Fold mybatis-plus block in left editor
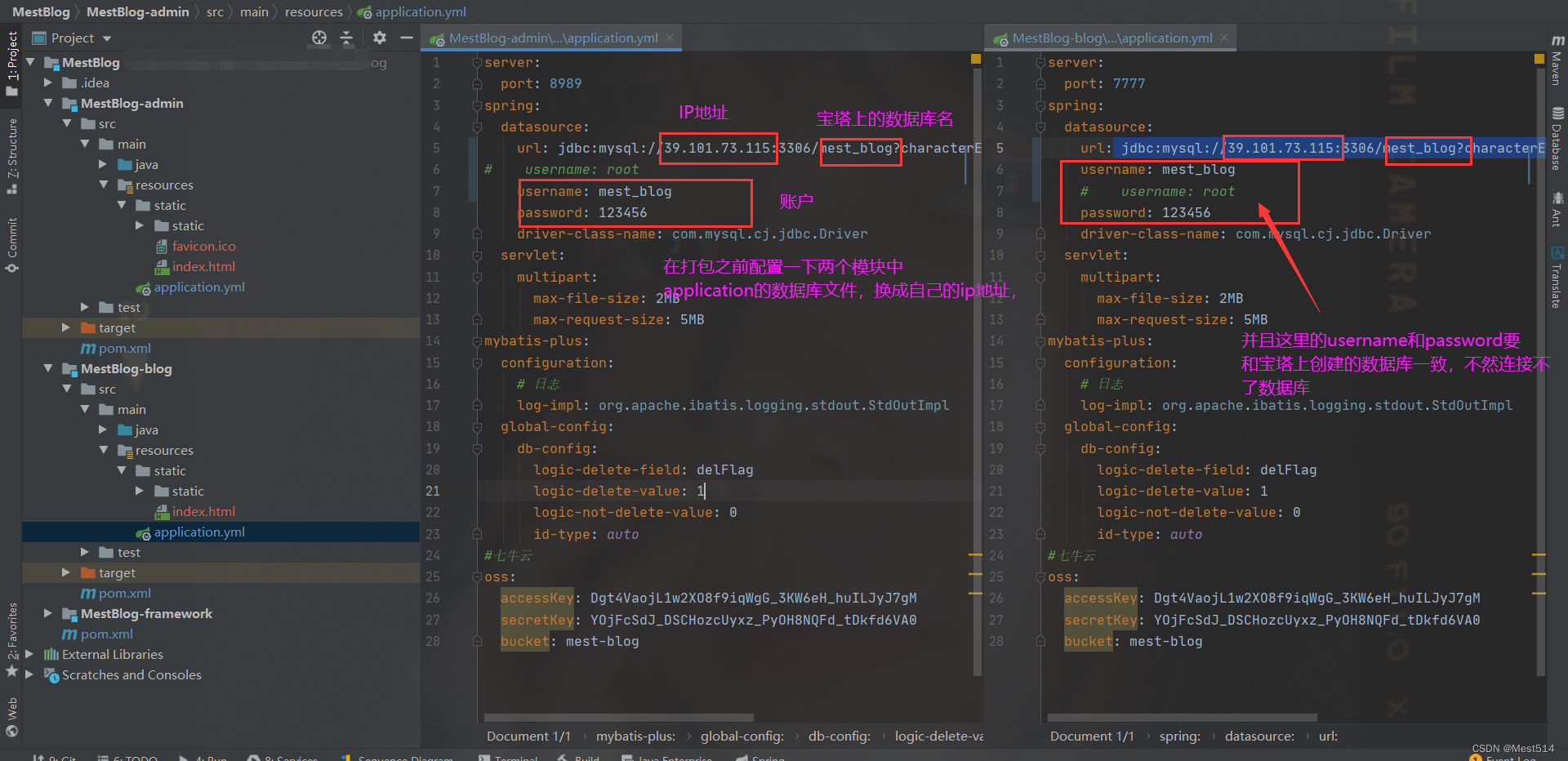Image resolution: width=1568 pixels, height=761 pixels. pyautogui.click(x=477, y=341)
